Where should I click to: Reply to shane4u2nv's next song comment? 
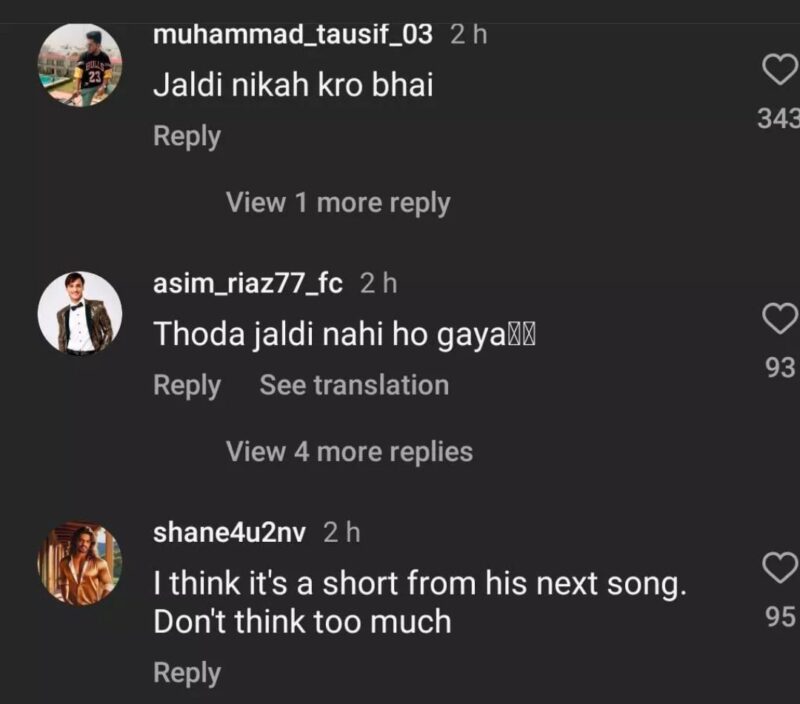[187, 673]
